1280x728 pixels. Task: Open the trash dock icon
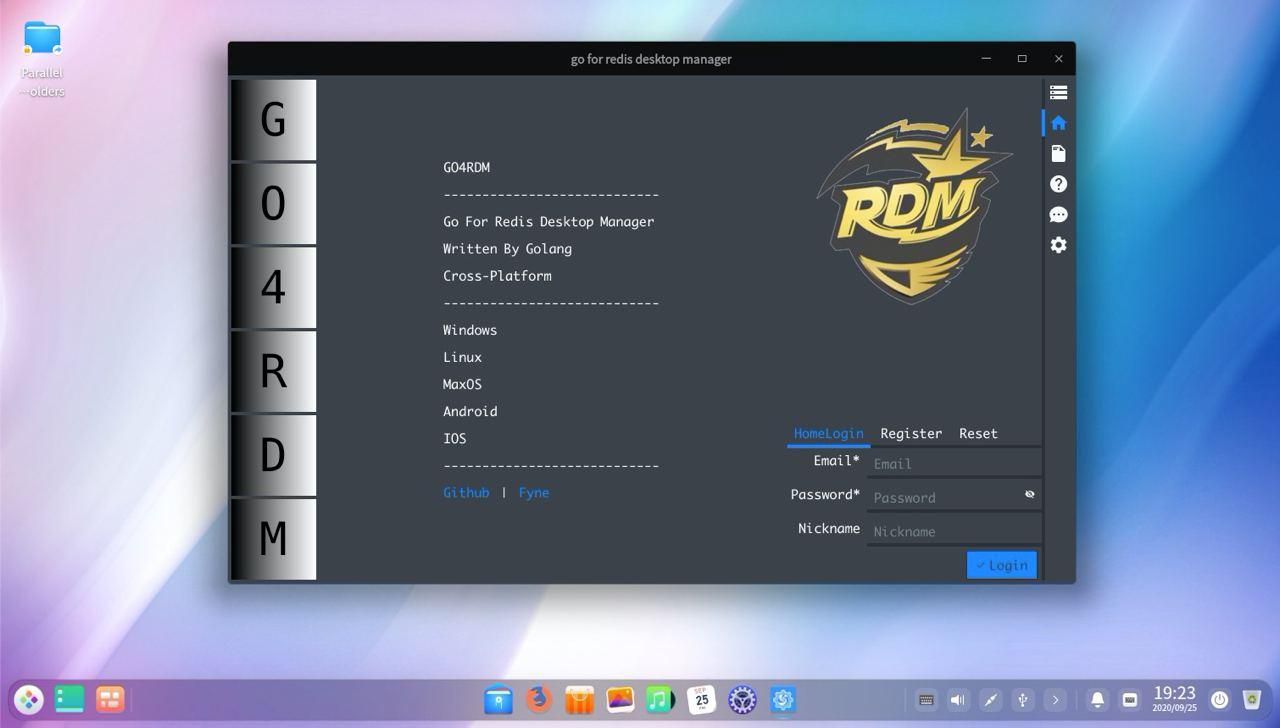(x=1252, y=700)
